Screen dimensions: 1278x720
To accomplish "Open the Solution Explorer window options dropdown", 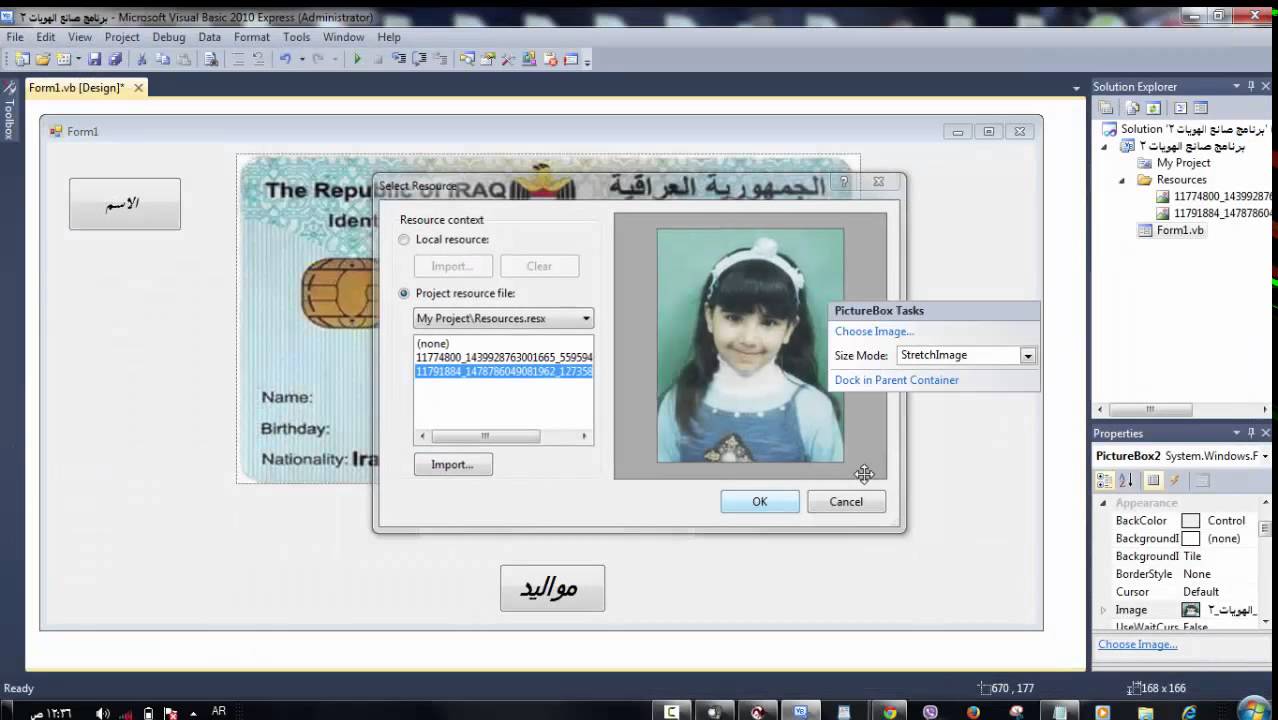I will point(1237,86).
